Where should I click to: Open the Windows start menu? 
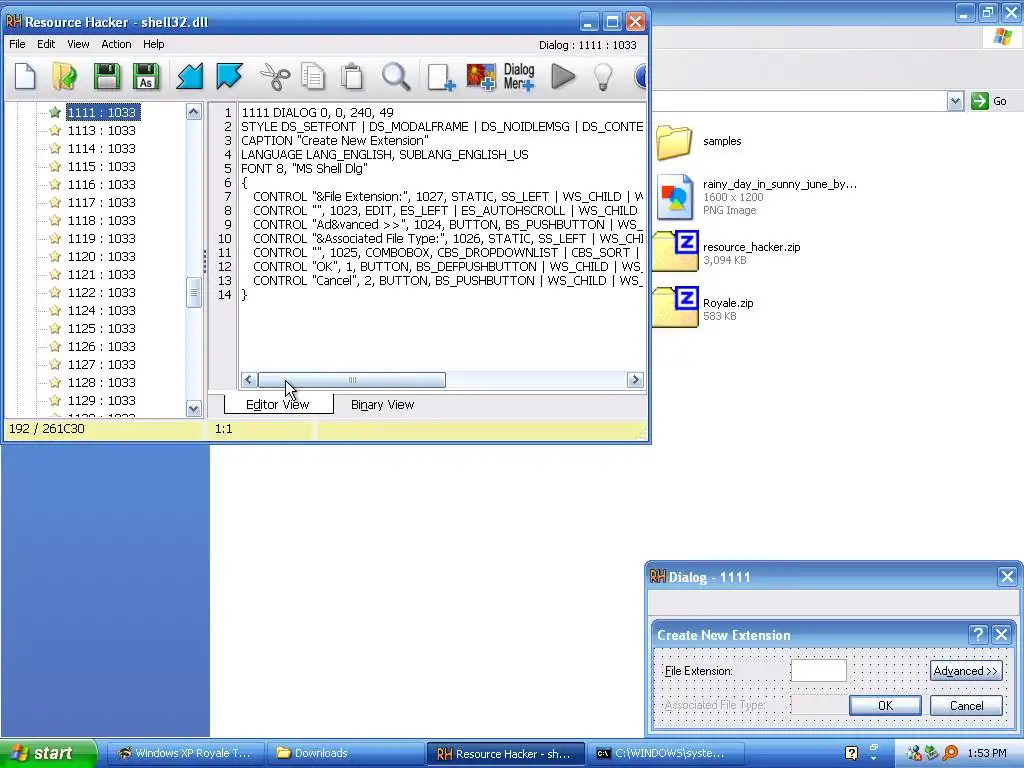(46, 753)
